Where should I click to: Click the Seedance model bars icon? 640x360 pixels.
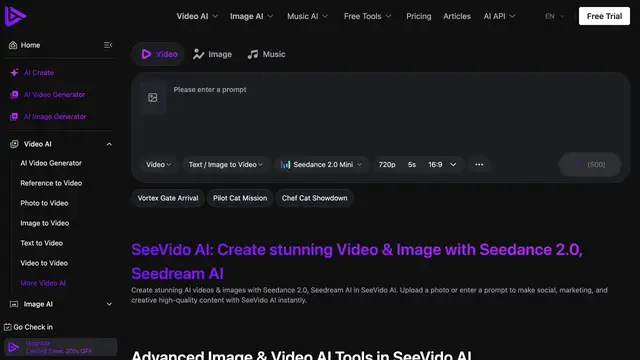(285, 164)
